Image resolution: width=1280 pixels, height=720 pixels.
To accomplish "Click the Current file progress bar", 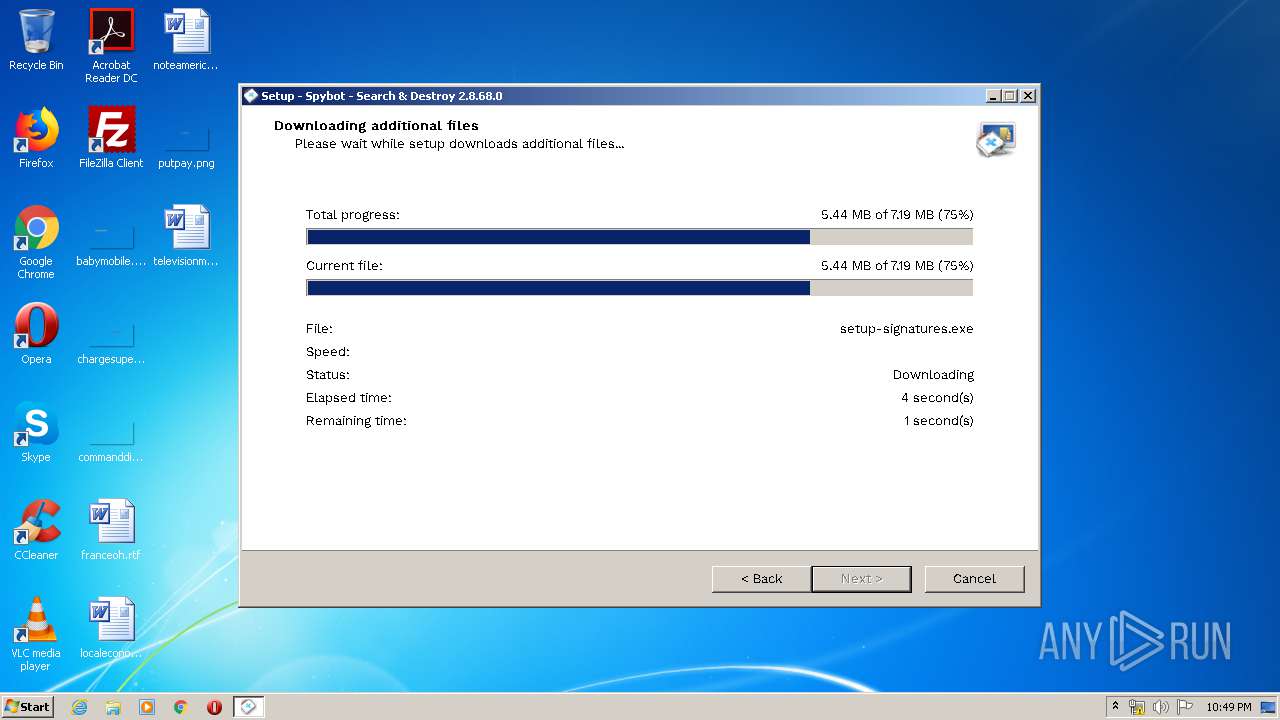I will click(x=639, y=288).
